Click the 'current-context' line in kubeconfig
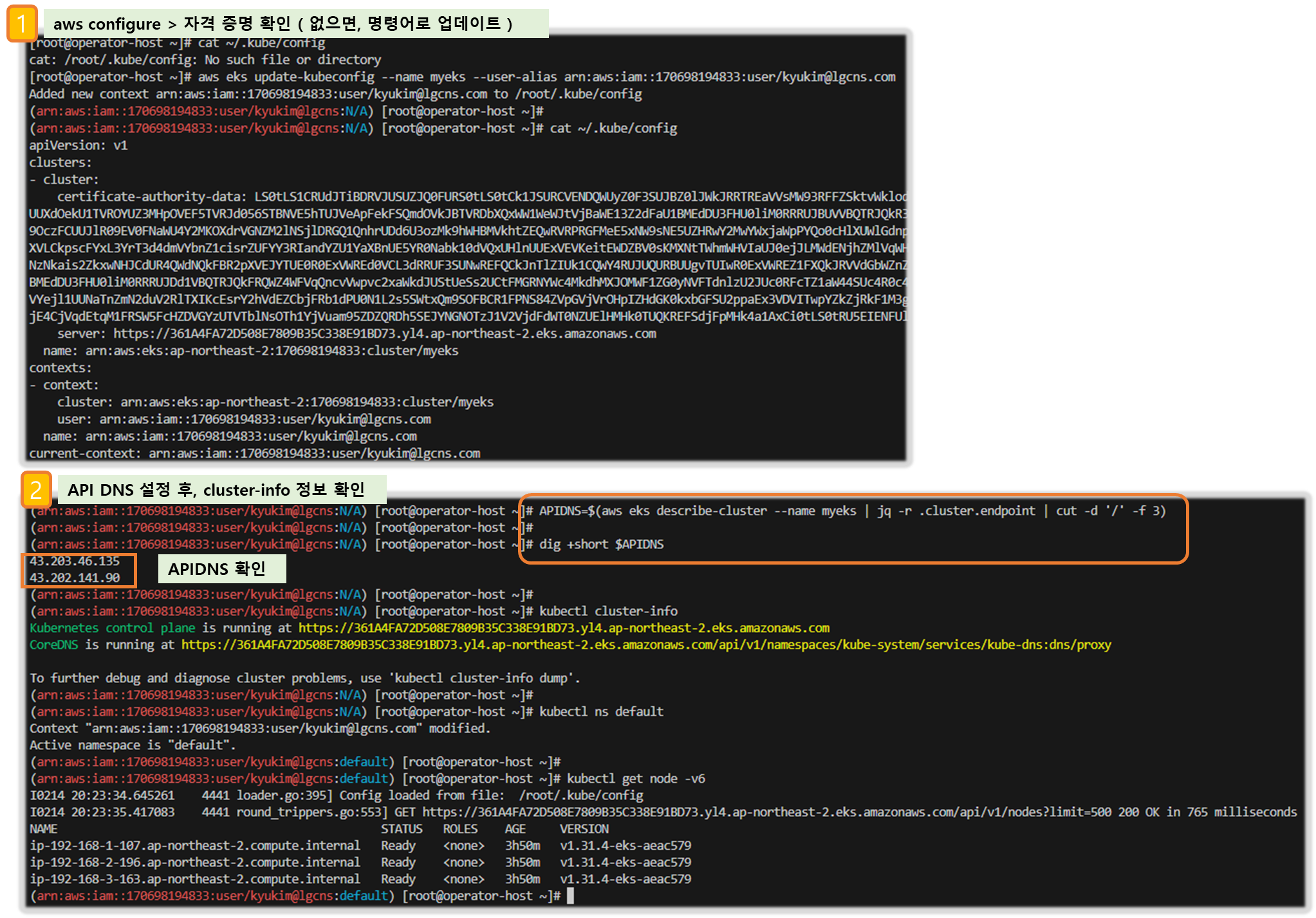Screen dimensions: 1316x918 point(254,453)
